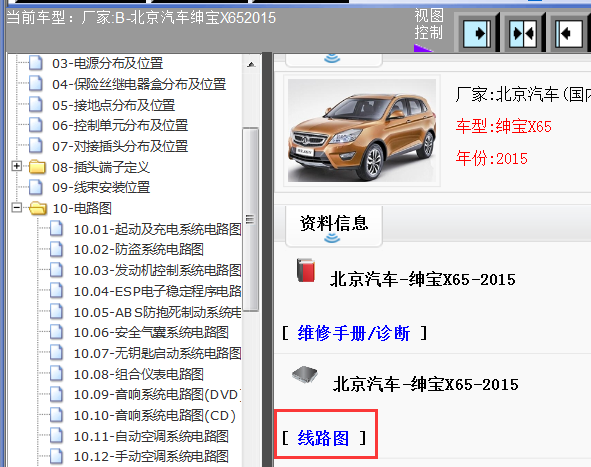Click the page icon for 10.06-安全气囊系统电路图

[x=57, y=332]
